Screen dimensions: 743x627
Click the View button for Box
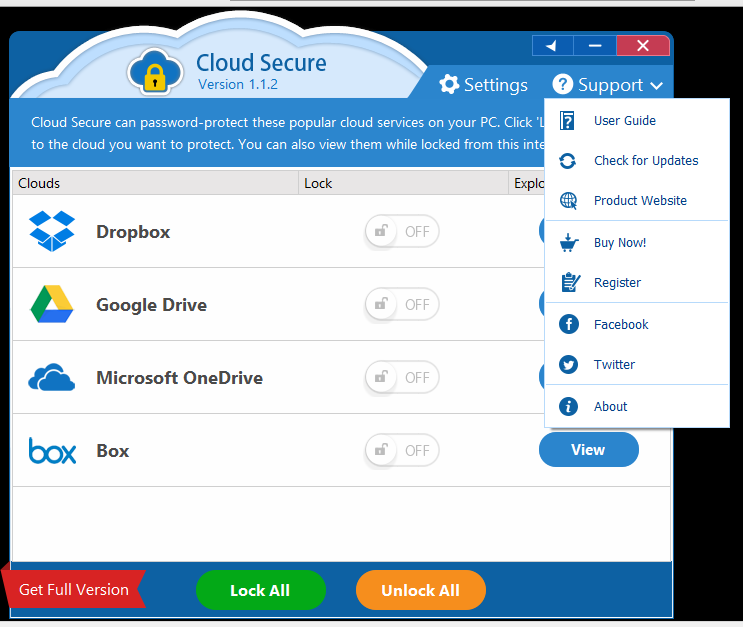tap(589, 449)
